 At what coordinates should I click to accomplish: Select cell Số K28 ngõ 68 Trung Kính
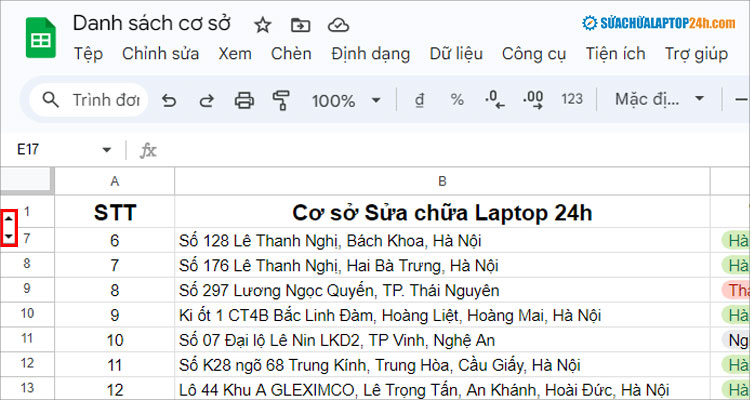click(442, 365)
